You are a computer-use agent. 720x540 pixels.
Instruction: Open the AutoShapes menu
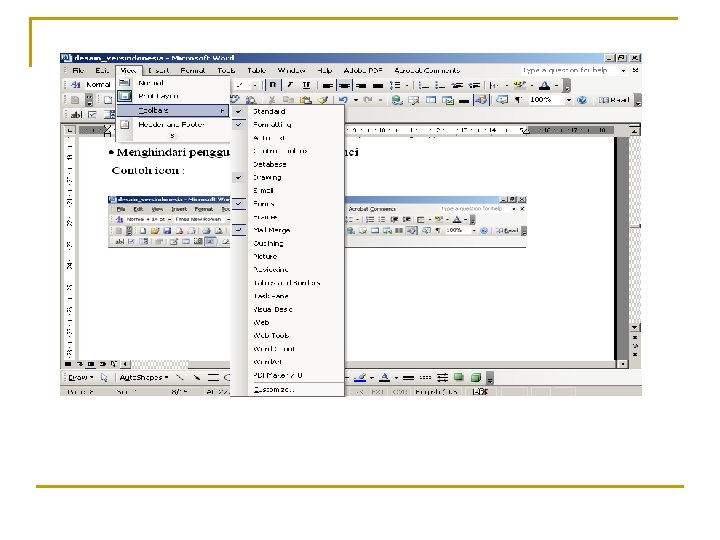pos(143,377)
